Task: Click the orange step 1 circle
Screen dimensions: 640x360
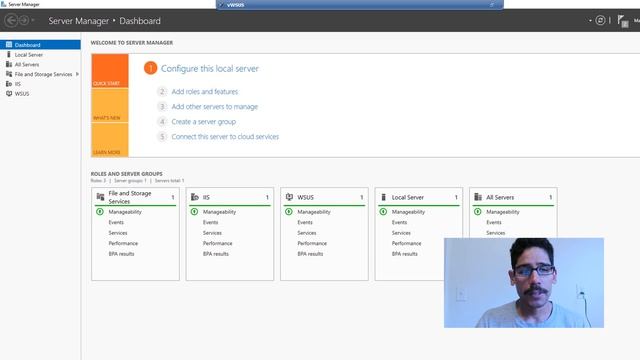Action: [150, 68]
